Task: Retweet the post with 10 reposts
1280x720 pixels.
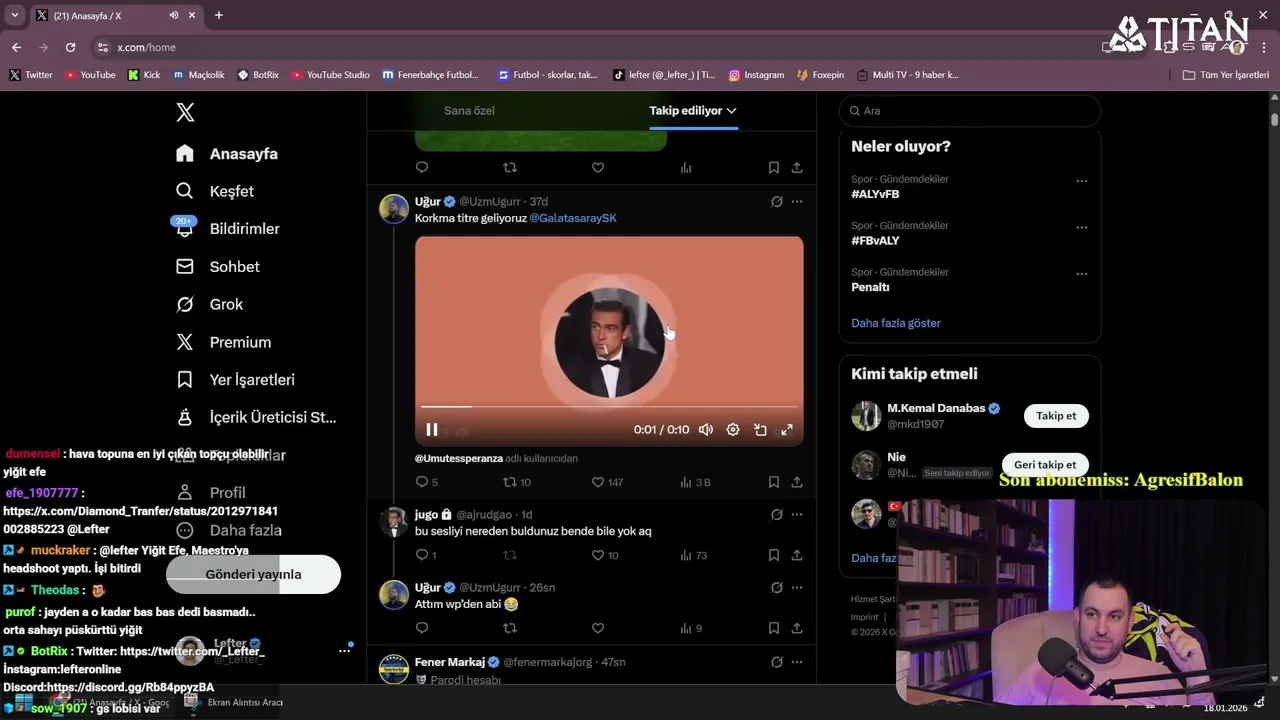Action: (x=510, y=482)
